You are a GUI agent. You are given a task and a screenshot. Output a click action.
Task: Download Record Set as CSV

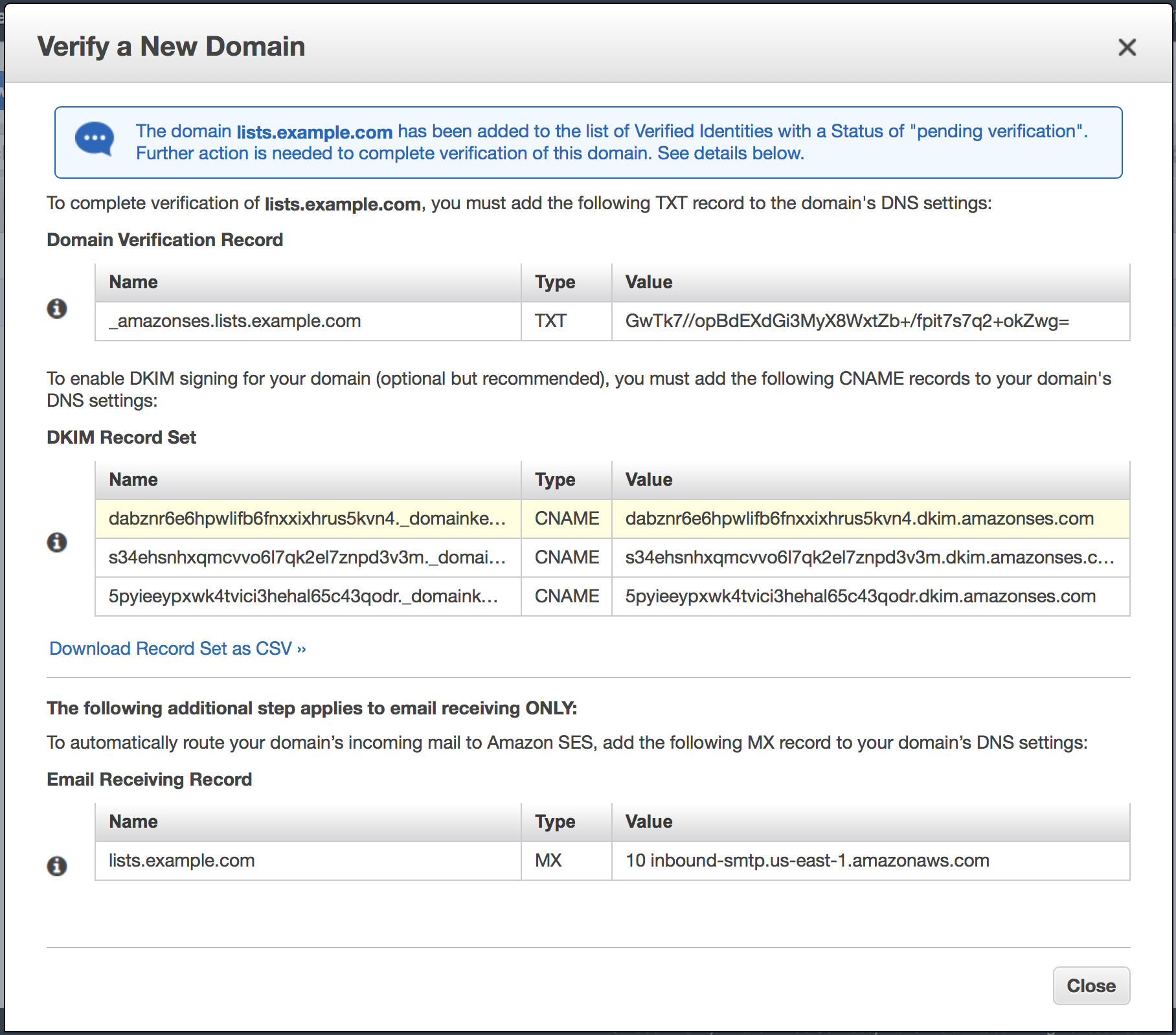pyautogui.click(x=177, y=648)
